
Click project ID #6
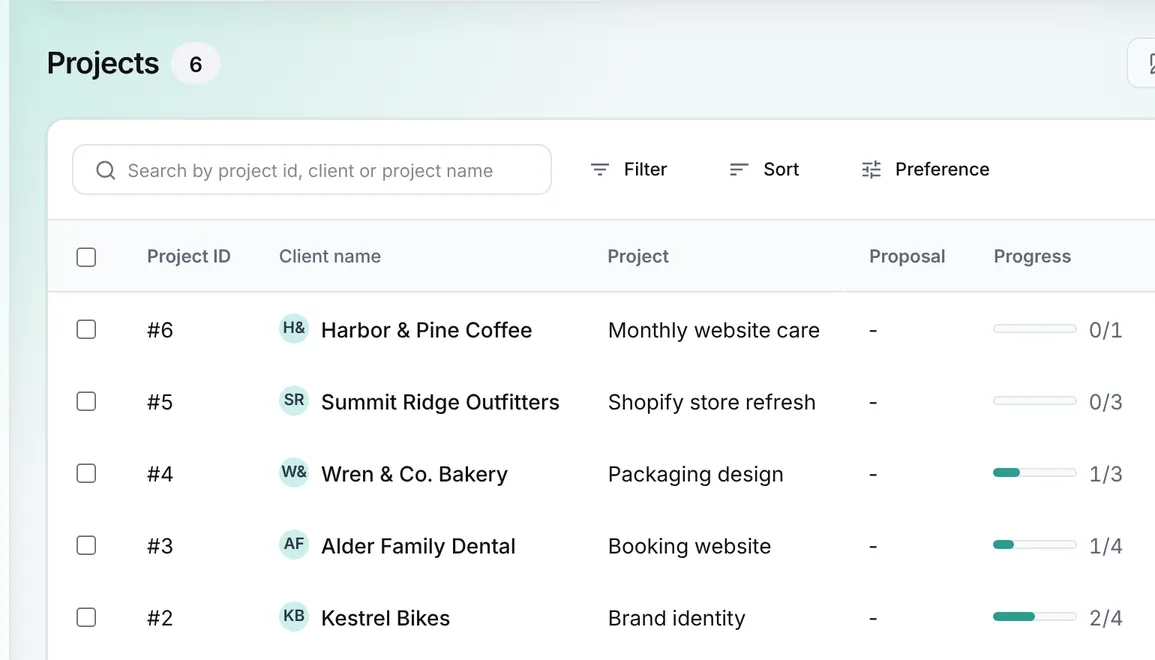tap(160, 330)
